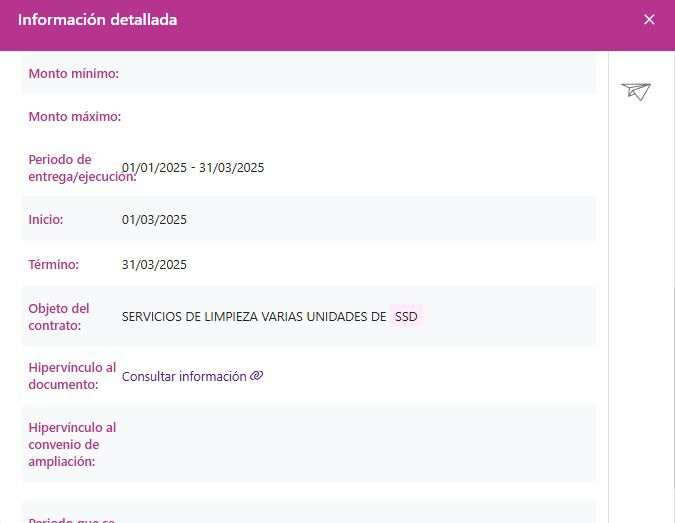
Task: Click the Inicio field label
Action: click(x=46, y=220)
